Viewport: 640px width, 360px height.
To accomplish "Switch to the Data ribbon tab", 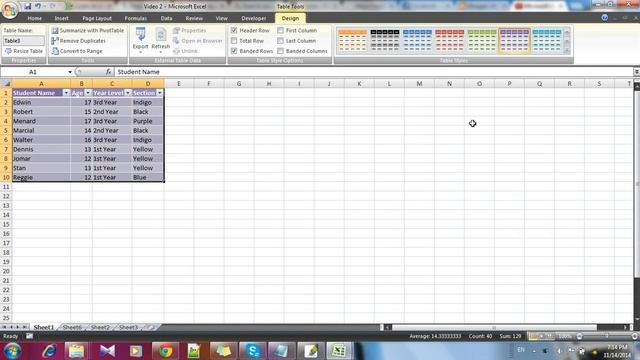I will coord(167,18).
